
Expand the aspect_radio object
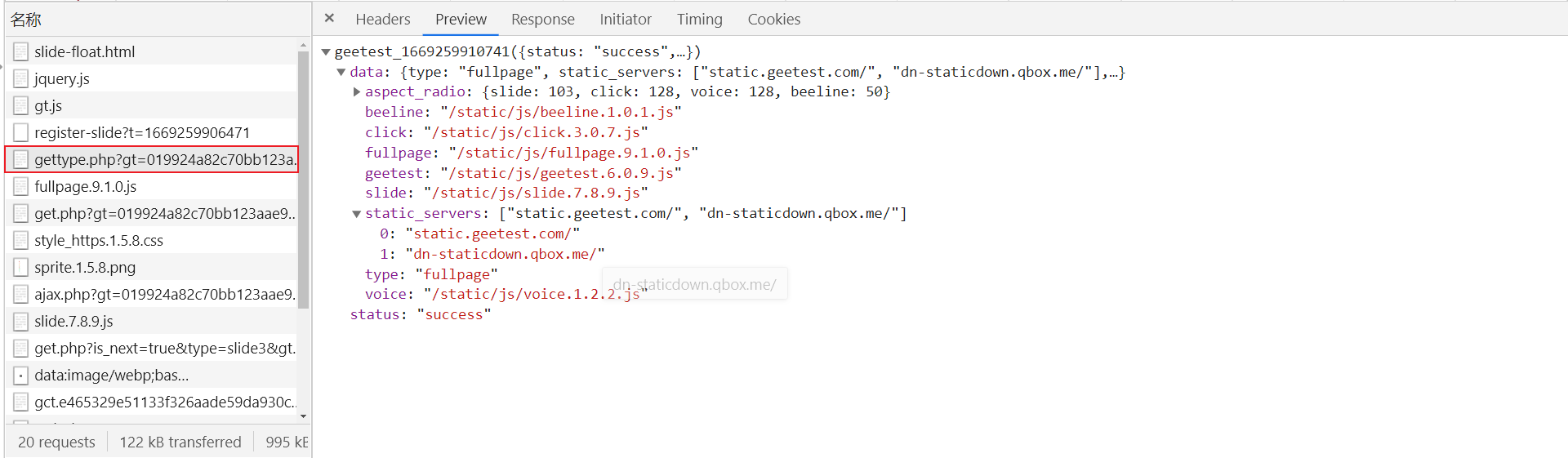point(357,92)
